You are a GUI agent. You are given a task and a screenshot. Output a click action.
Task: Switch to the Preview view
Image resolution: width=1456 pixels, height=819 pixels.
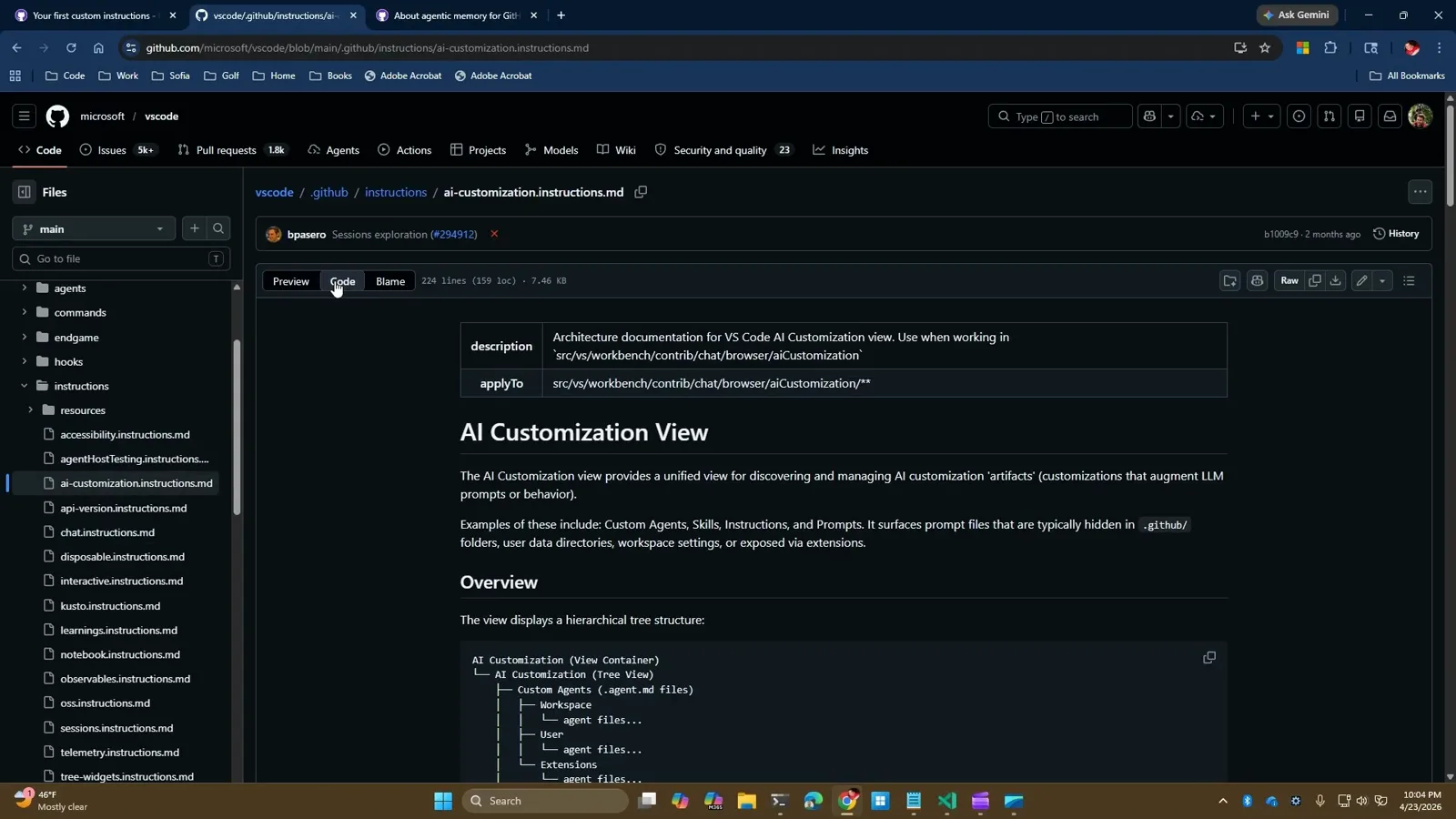tap(291, 281)
